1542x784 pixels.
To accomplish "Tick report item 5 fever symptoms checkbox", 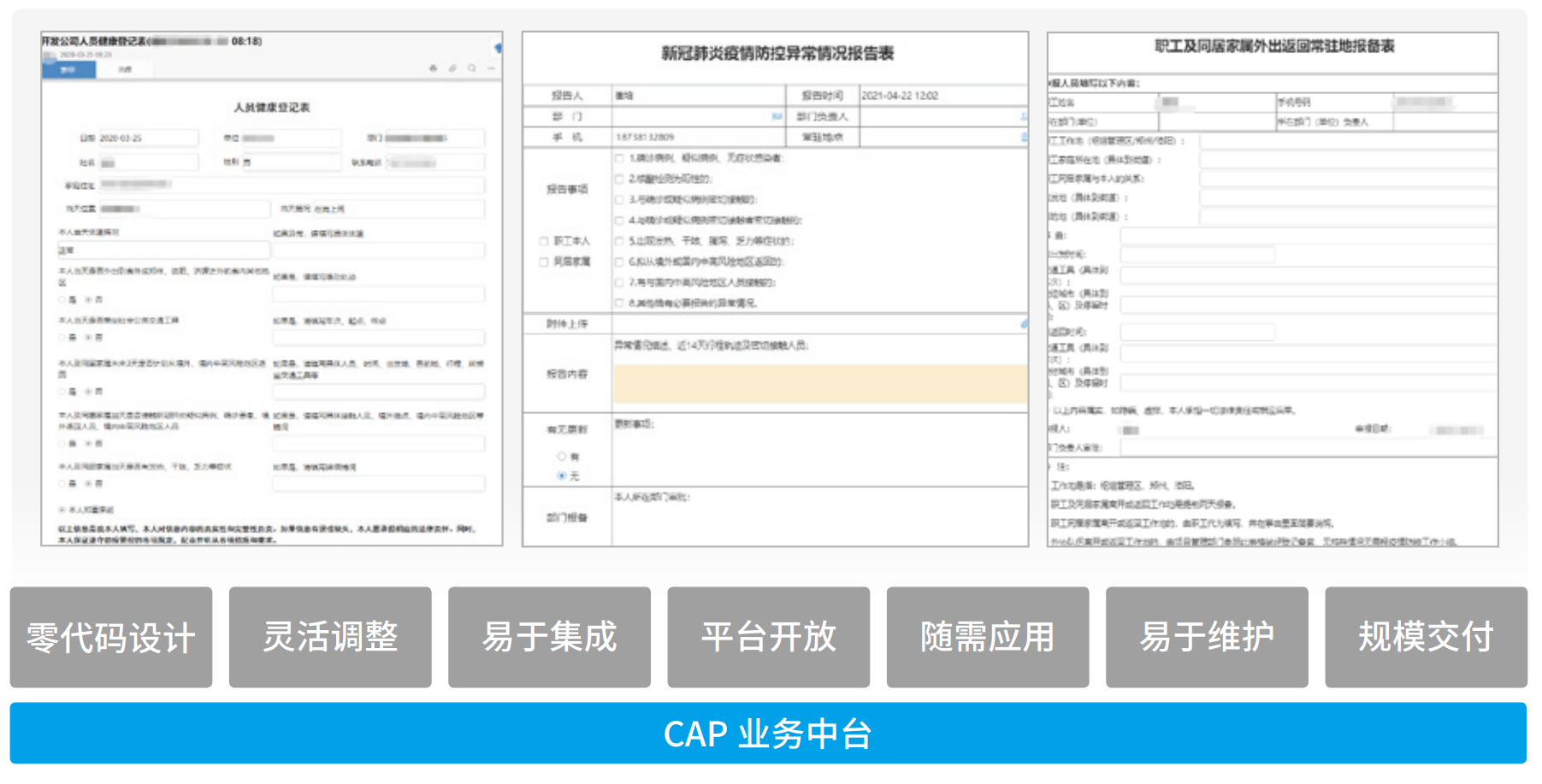I will (x=619, y=241).
